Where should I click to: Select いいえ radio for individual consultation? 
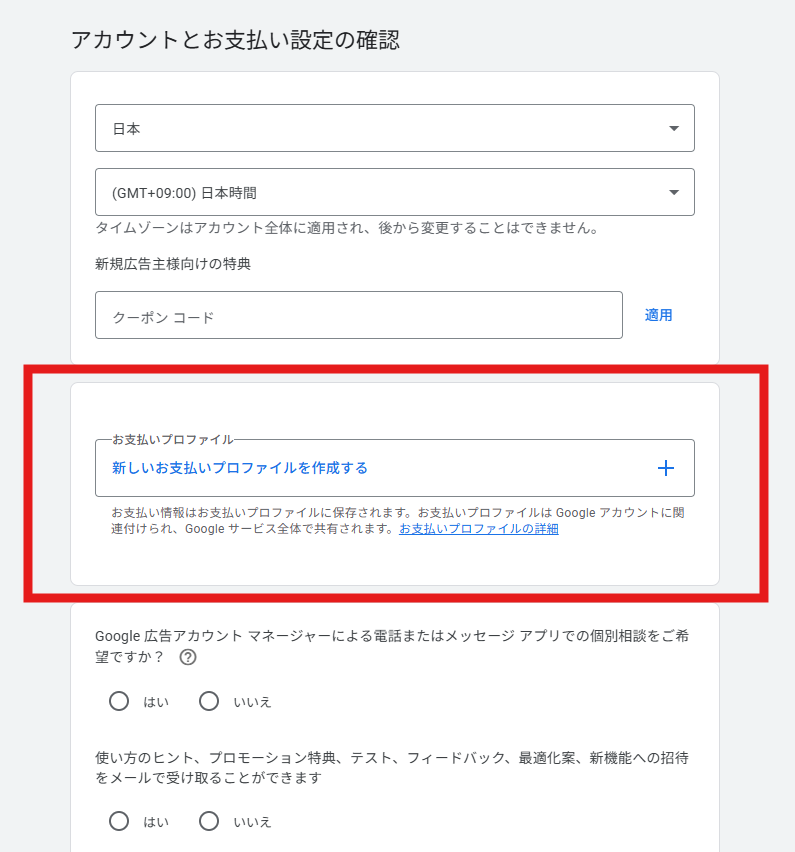pos(209,701)
